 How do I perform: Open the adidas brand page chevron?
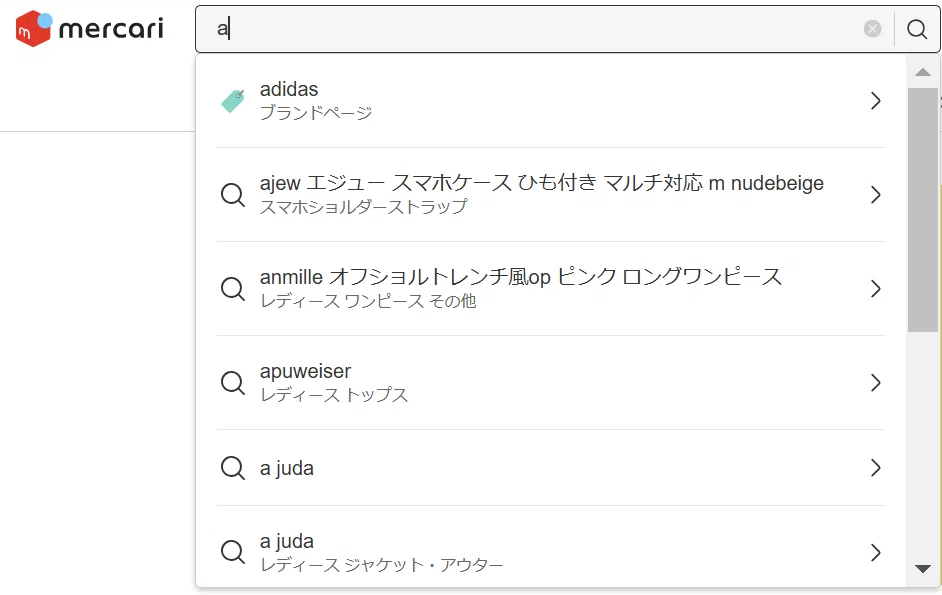click(x=875, y=101)
